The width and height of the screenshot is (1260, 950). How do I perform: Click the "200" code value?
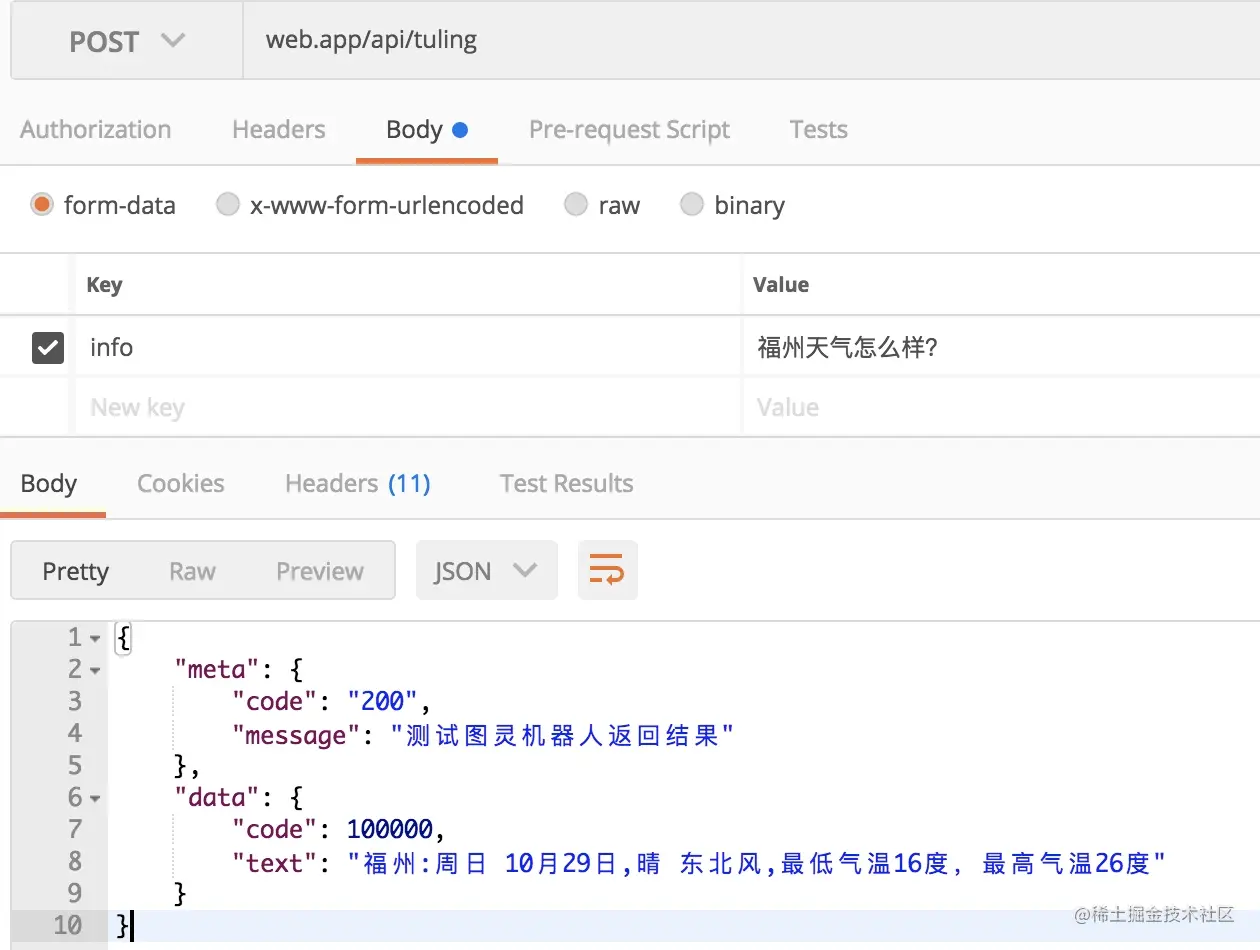click(x=382, y=701)
